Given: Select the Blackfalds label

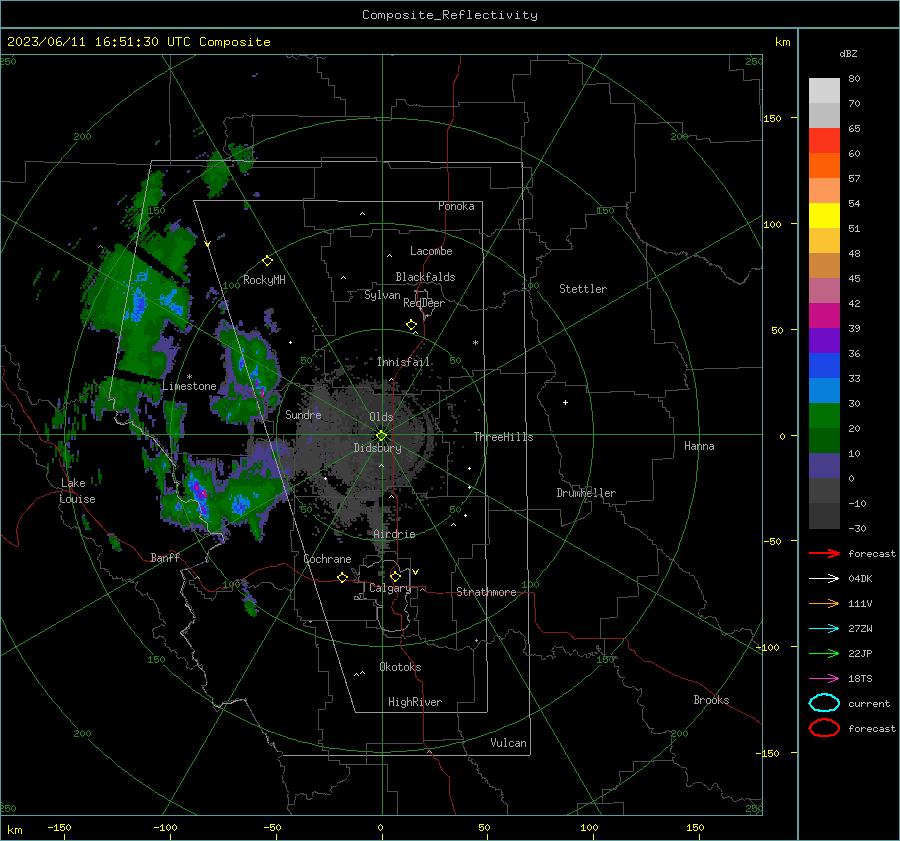Looking at the screenshot, I should (425, 277).
